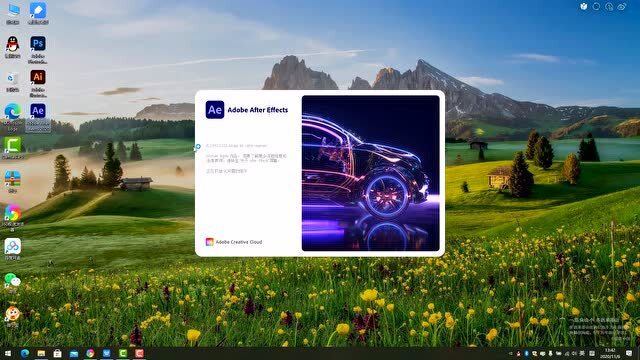Screen dimensions: 640x360
Task: Launch Microsoft Edge from the desktop
Action: pos(12,117)
